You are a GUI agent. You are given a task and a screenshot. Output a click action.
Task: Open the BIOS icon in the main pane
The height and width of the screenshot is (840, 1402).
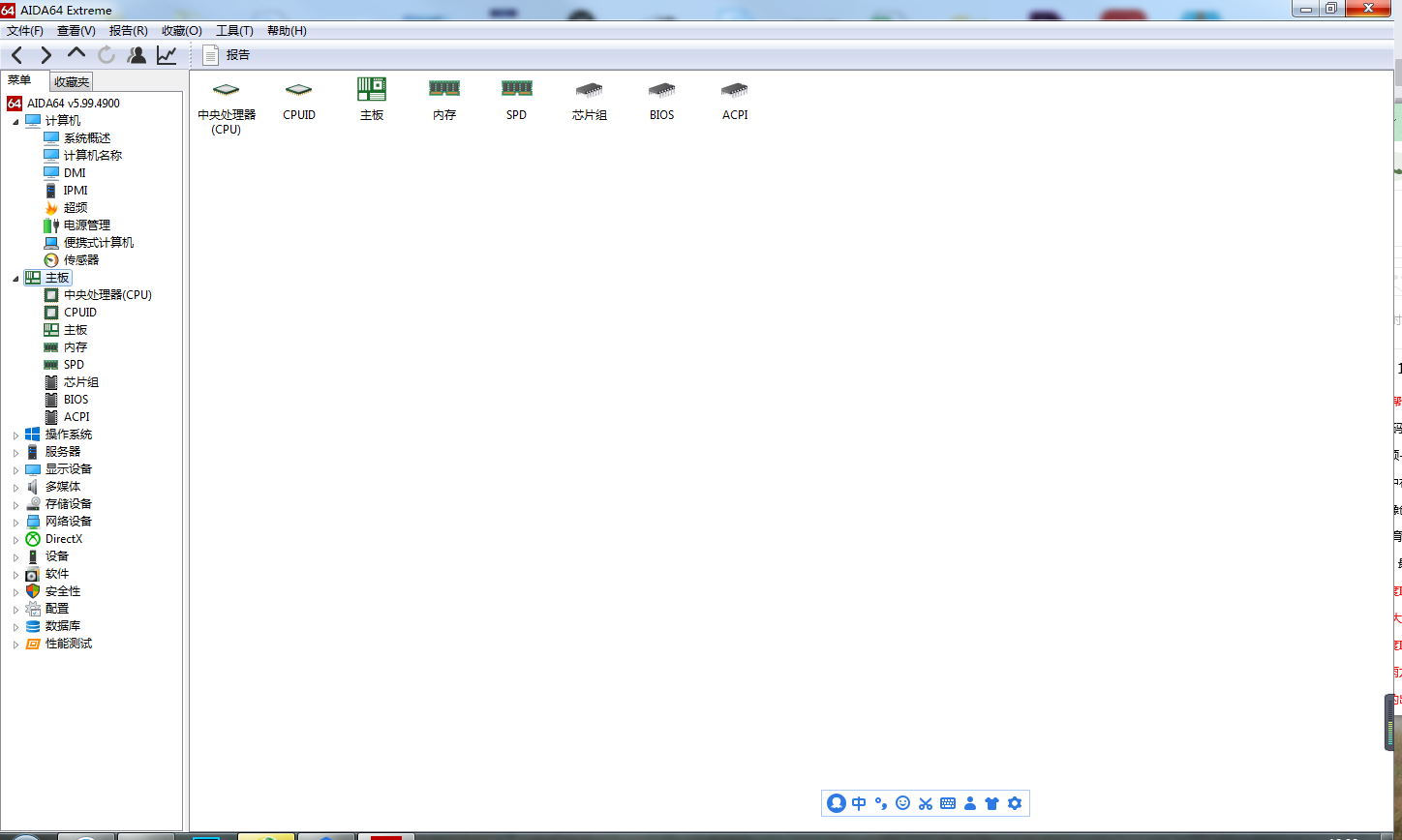tap(662, 101)
